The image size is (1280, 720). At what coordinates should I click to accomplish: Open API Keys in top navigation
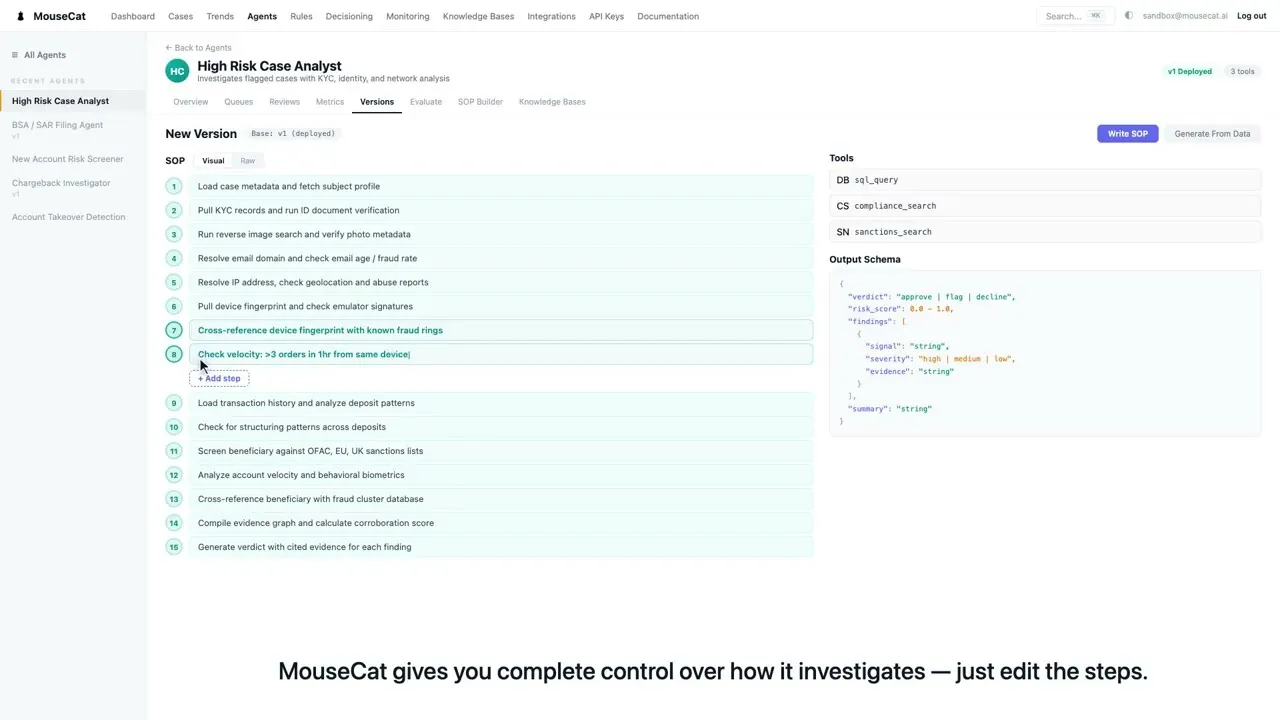click(606, 16)
